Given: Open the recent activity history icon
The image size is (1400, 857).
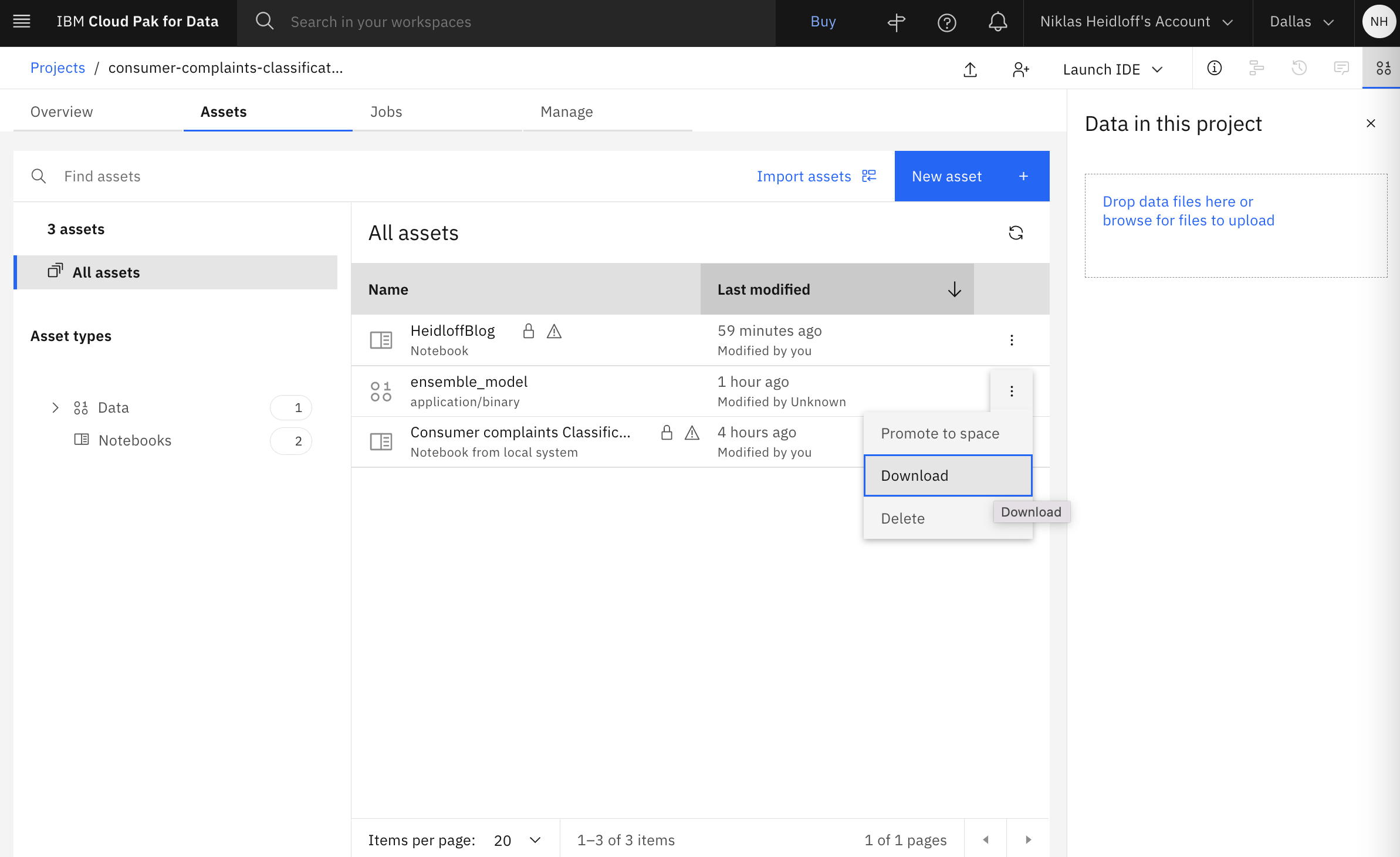Looking at the screenshot, I should tap(1299, 68).
